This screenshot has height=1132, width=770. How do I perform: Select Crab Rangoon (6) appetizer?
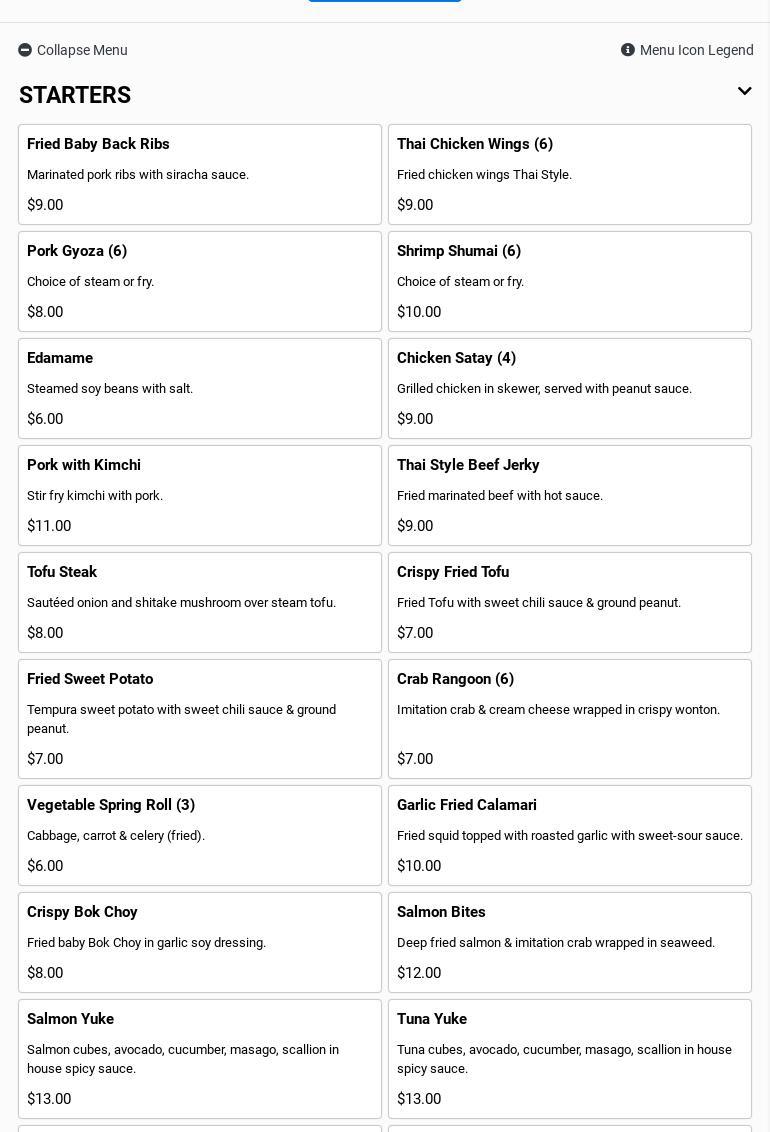[x=570, y=718]
